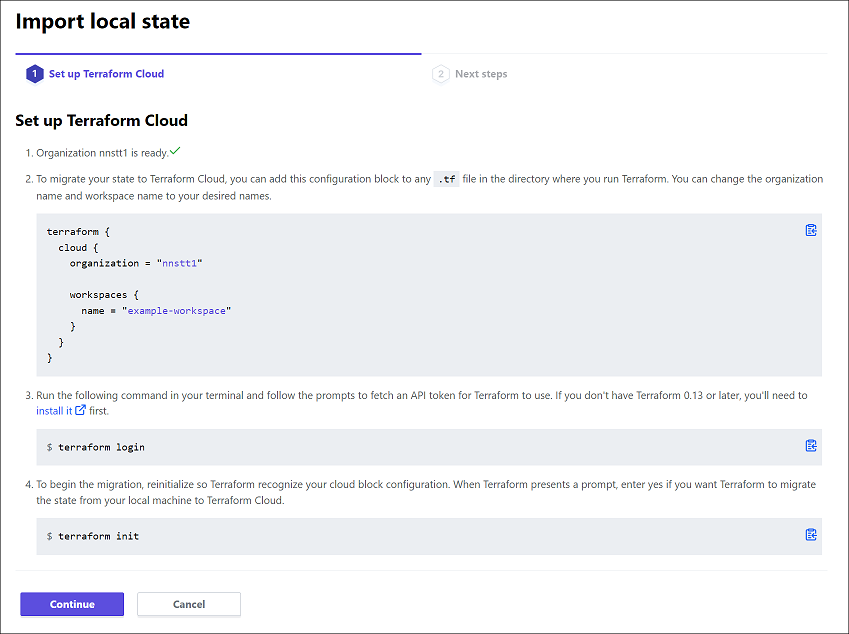Image resolution: width=849 pixels, height=634 pixels.
Task: Copy the terraform login command
Action: pyautogui.click(x=811, y=446)
